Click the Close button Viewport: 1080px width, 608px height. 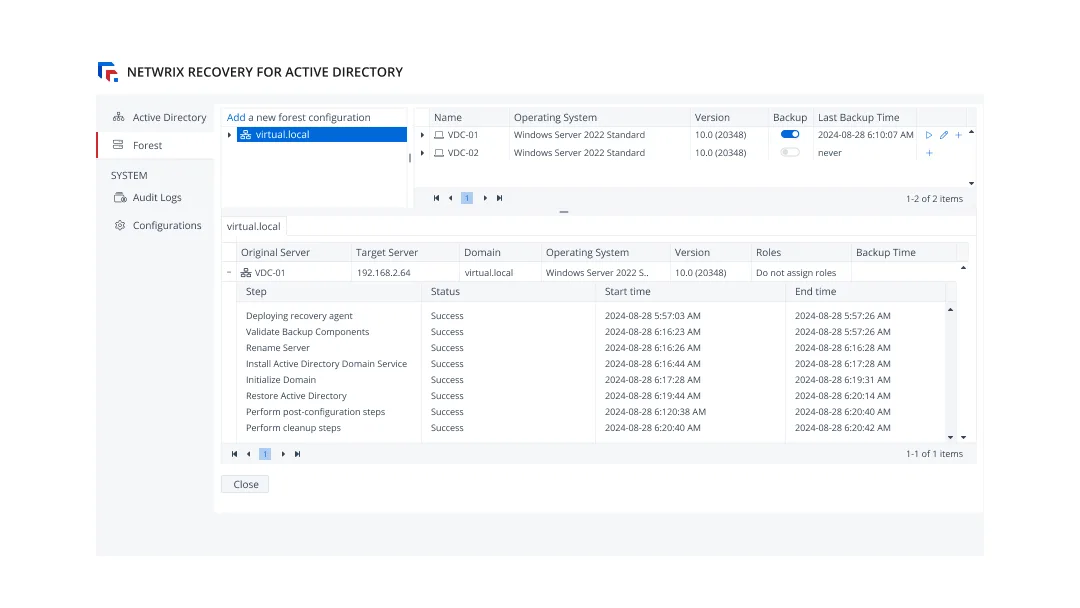pyautogui.click(x=245, y=484)
